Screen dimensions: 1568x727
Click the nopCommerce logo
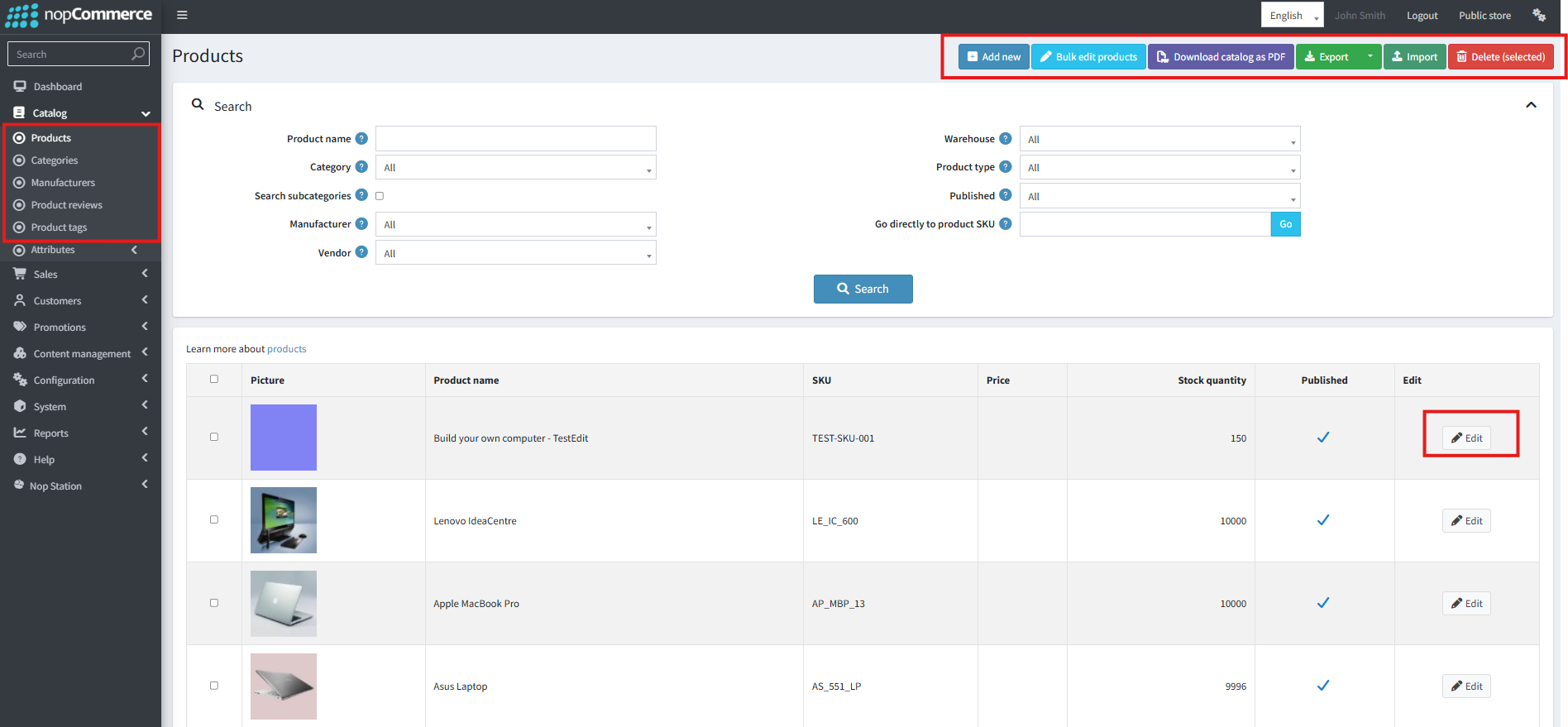pos(79,15)
